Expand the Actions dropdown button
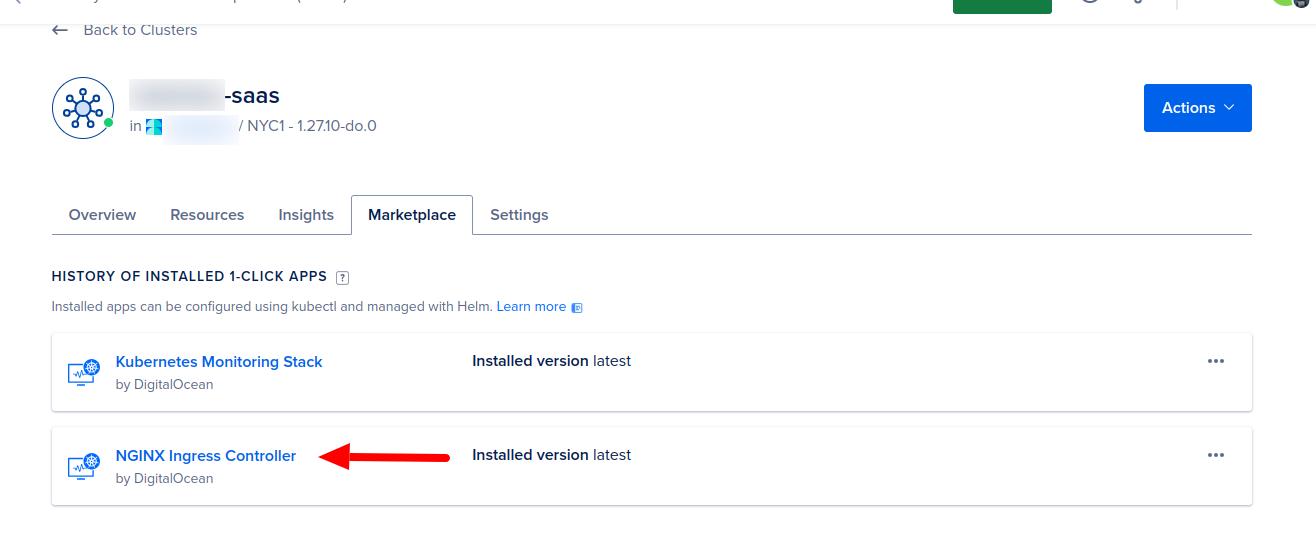 coord(1197,108)
